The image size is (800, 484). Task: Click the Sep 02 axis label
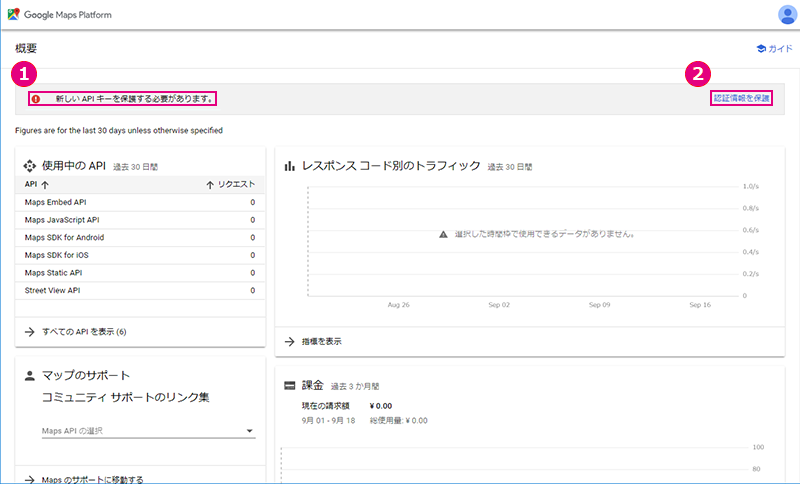pyautogui.click(x=499, y=305)
